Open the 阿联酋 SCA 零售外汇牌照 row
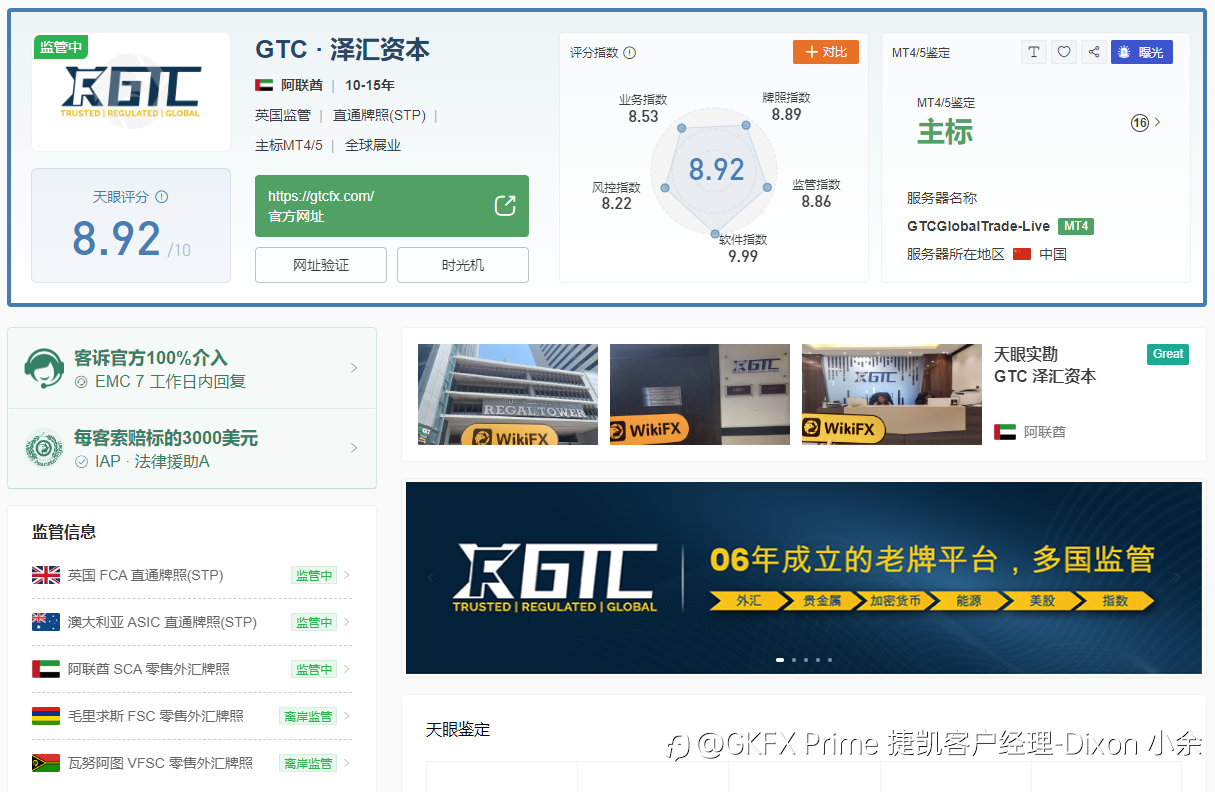The image size is (1215, 792). coord(192,669)
